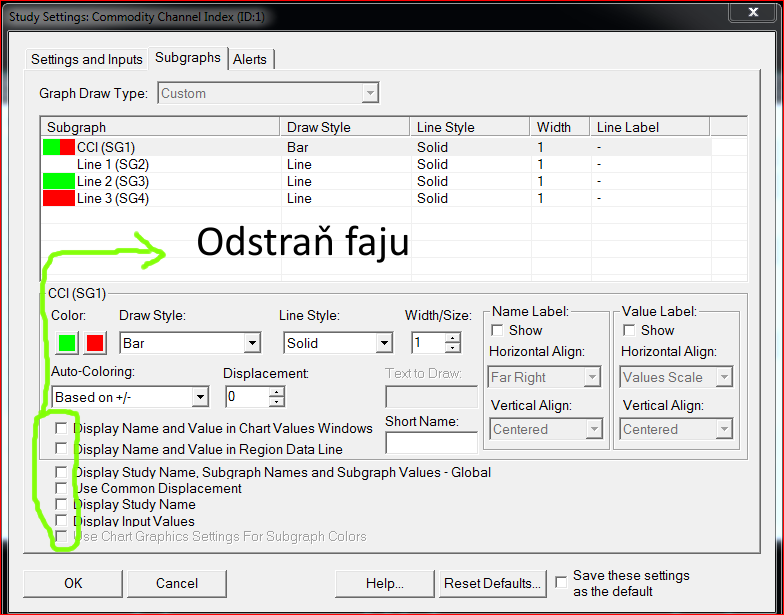Select the CCI (SG1) subgraph row
Screen dimensions: 784x615
tap(376, 148)
